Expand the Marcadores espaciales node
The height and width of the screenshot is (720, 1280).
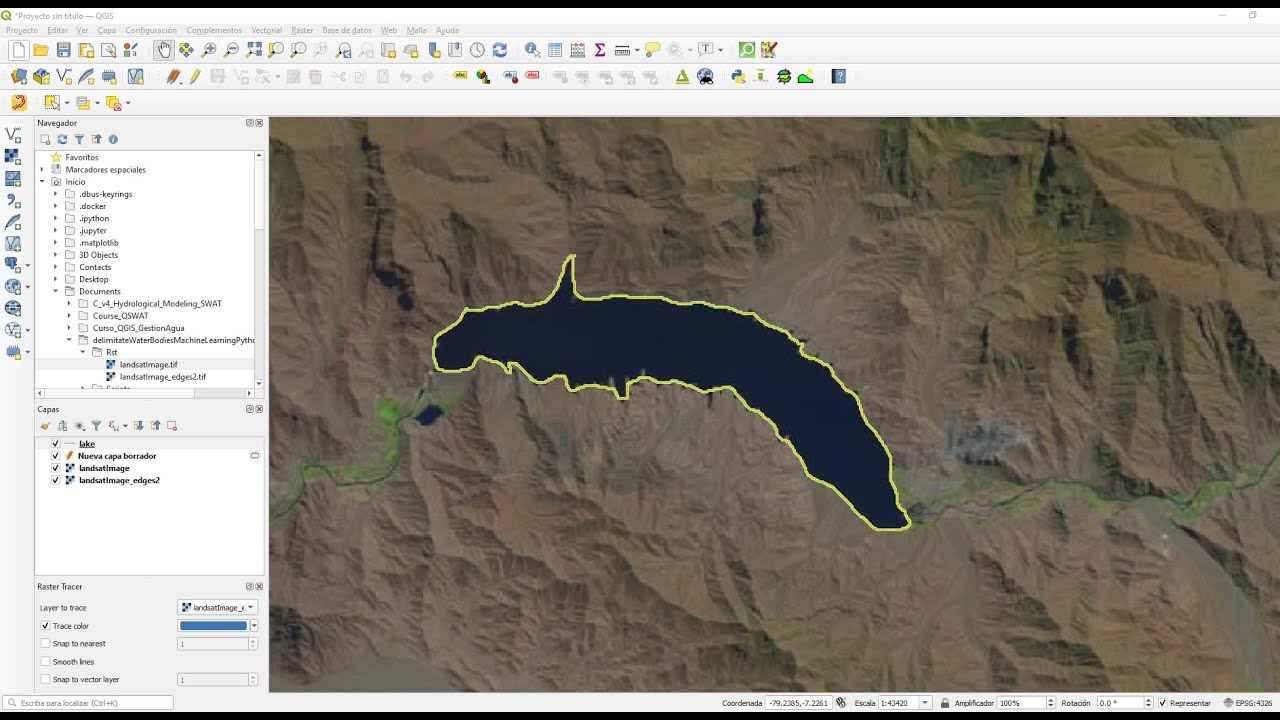coord(42,170)
